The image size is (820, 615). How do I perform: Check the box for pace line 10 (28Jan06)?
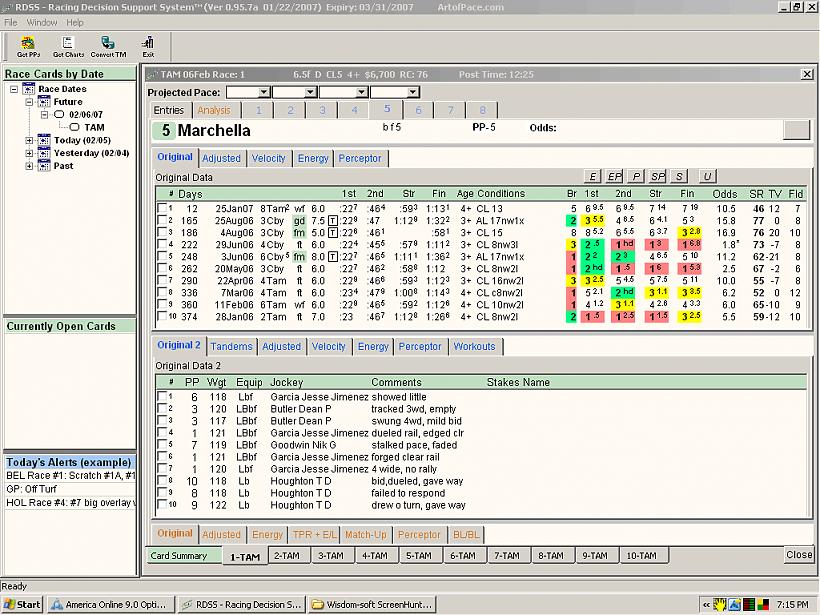click(163, 316)
